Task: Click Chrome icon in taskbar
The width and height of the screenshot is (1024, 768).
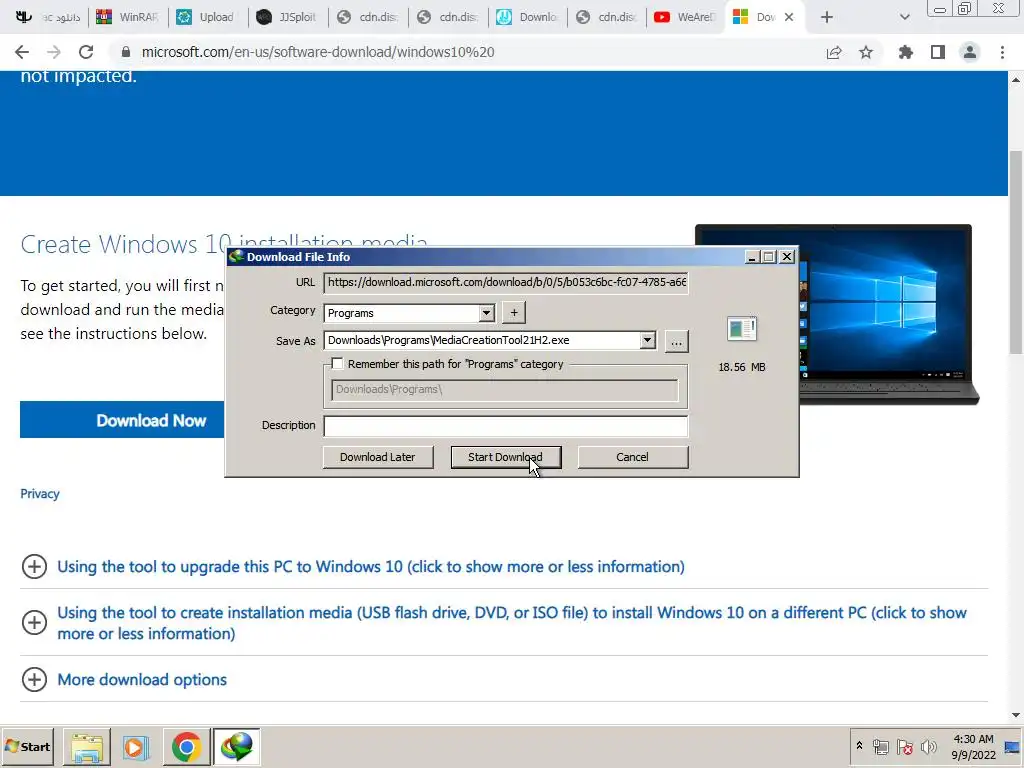Action: pos(186,746)
